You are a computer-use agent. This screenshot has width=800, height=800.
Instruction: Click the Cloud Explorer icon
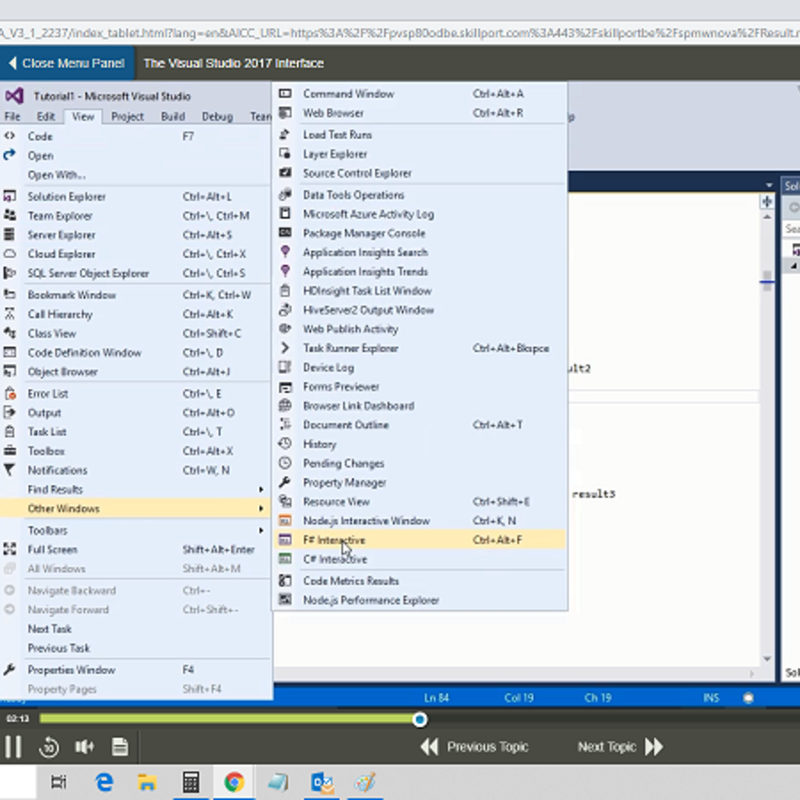click(10, 254)
